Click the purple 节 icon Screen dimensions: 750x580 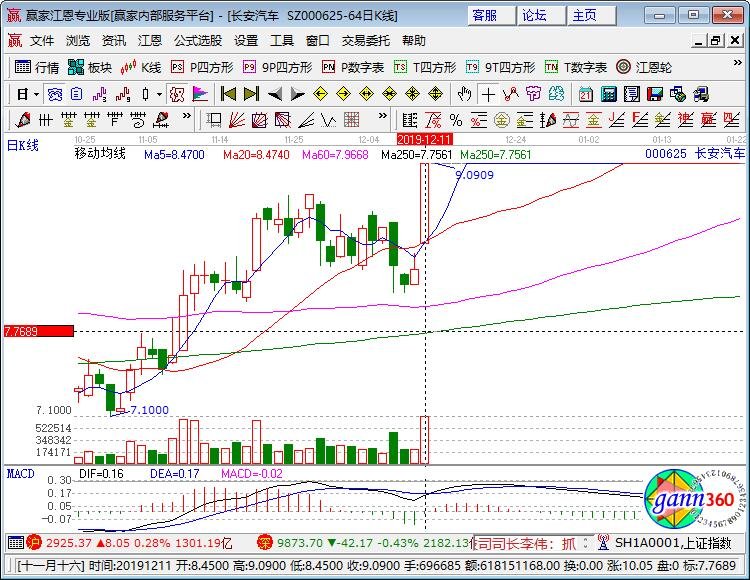(x=533, y=94)
